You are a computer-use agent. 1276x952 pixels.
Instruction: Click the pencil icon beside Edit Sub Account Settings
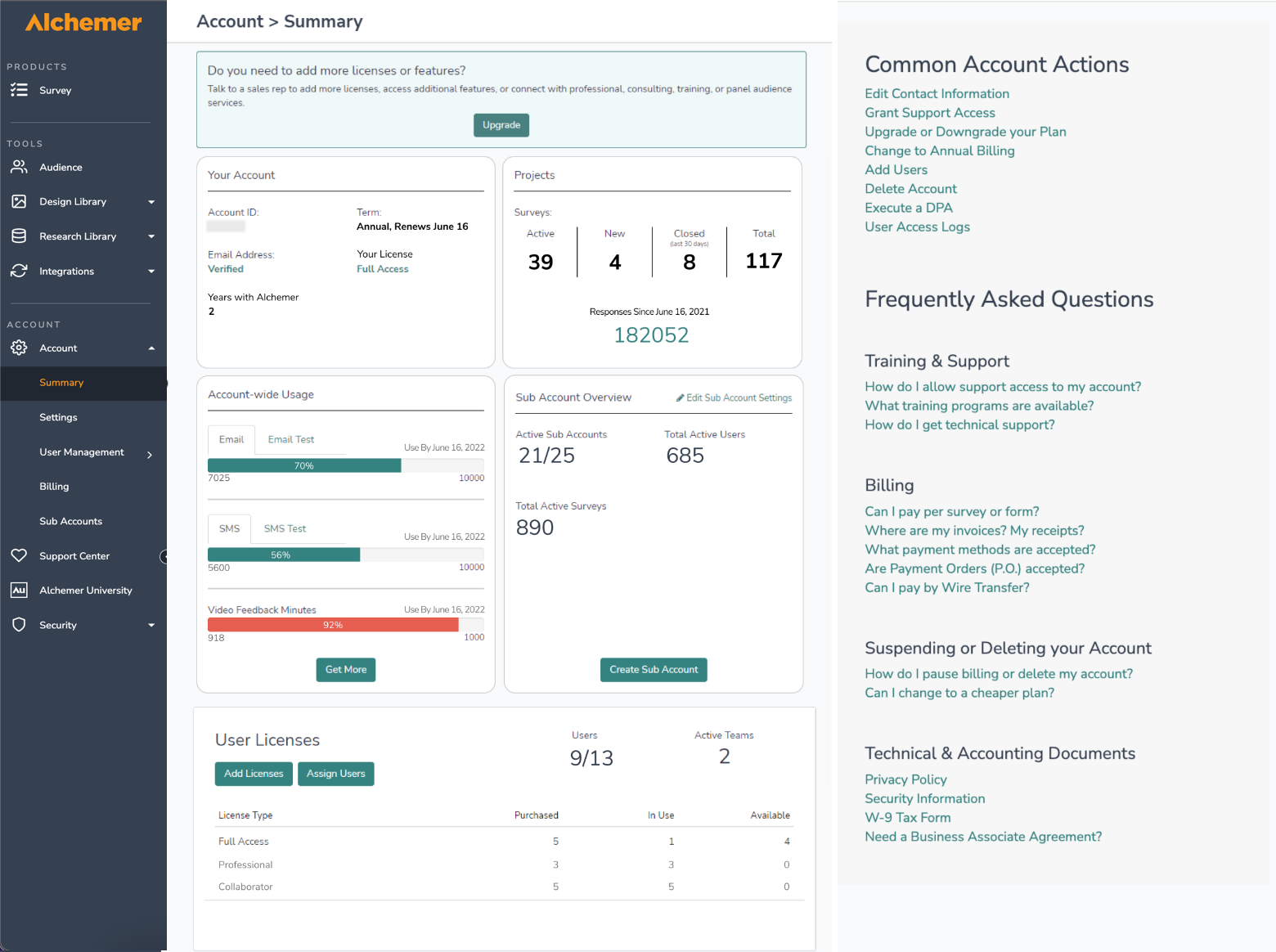pos(680,398)
